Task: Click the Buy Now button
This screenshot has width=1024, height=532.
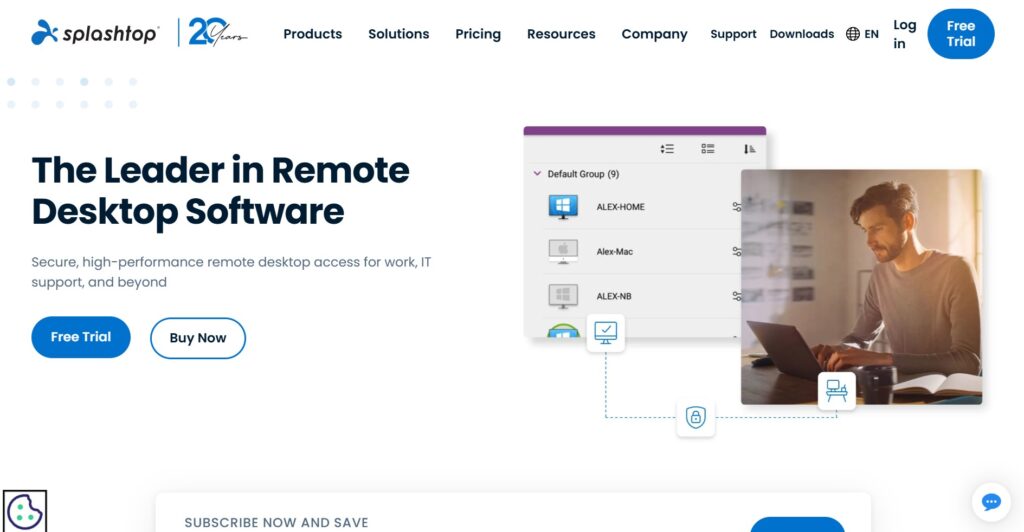Action: pyautogui.click(x=198, y=338)
